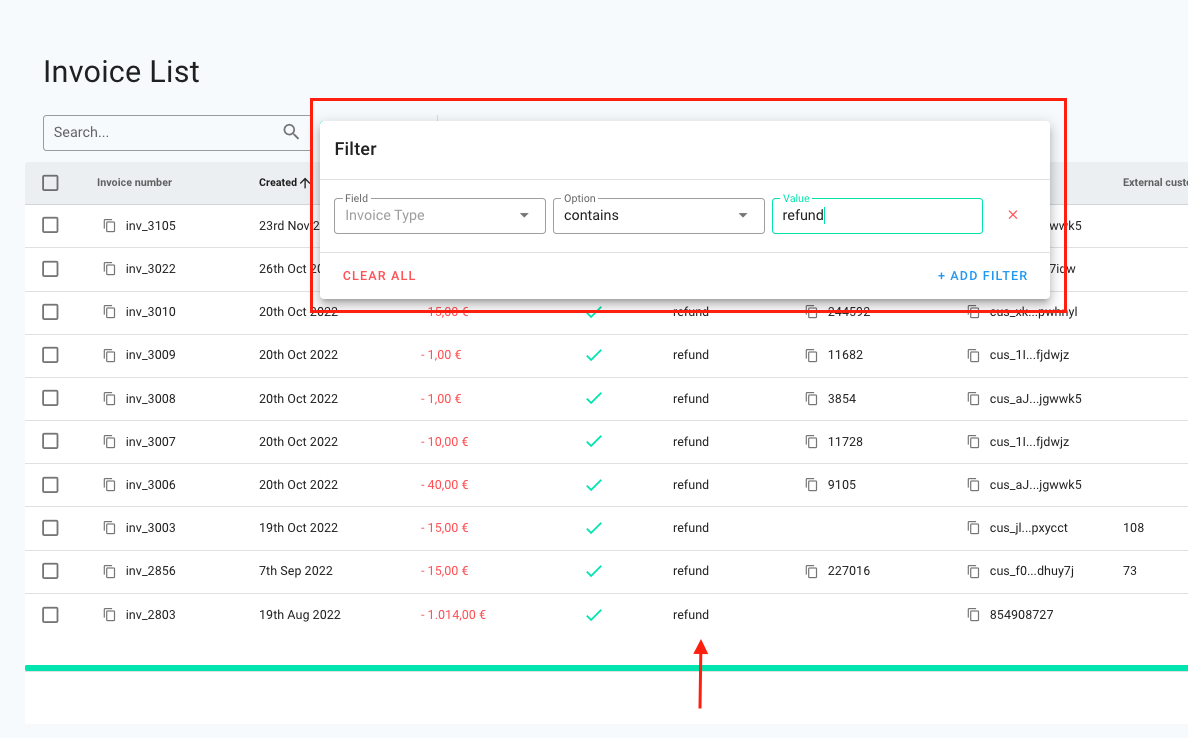Check the select-all checkbox in table header
Viewport: 1188px width, 738px height.
49,183
